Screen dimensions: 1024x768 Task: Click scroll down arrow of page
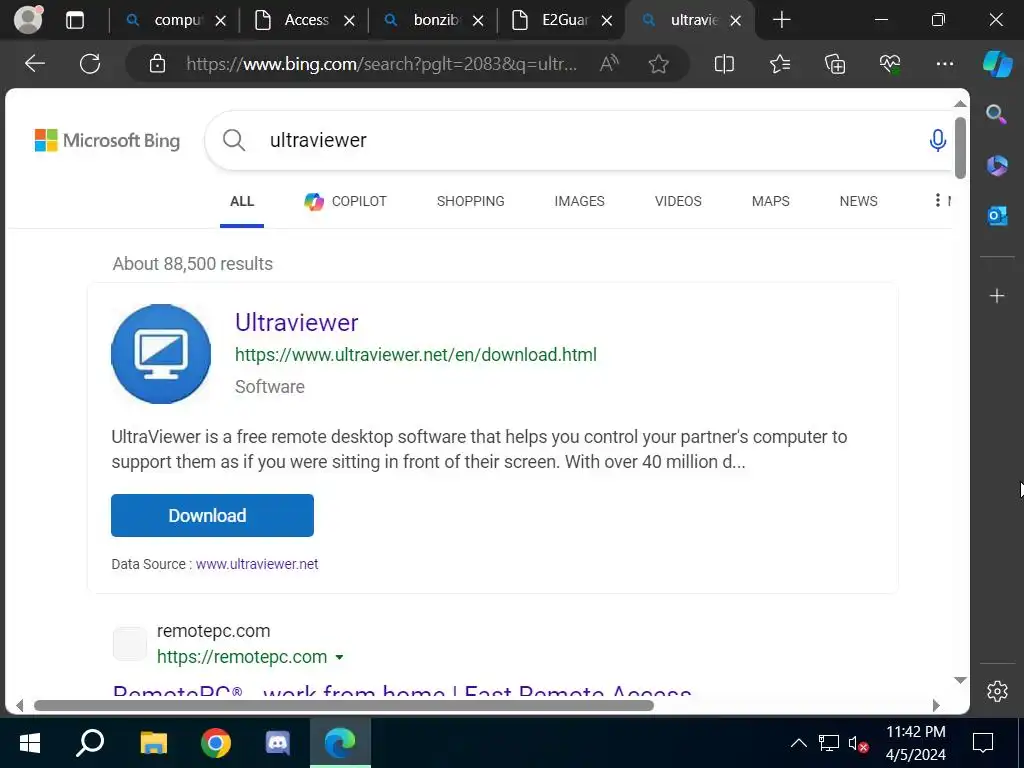tap(959, 680)
